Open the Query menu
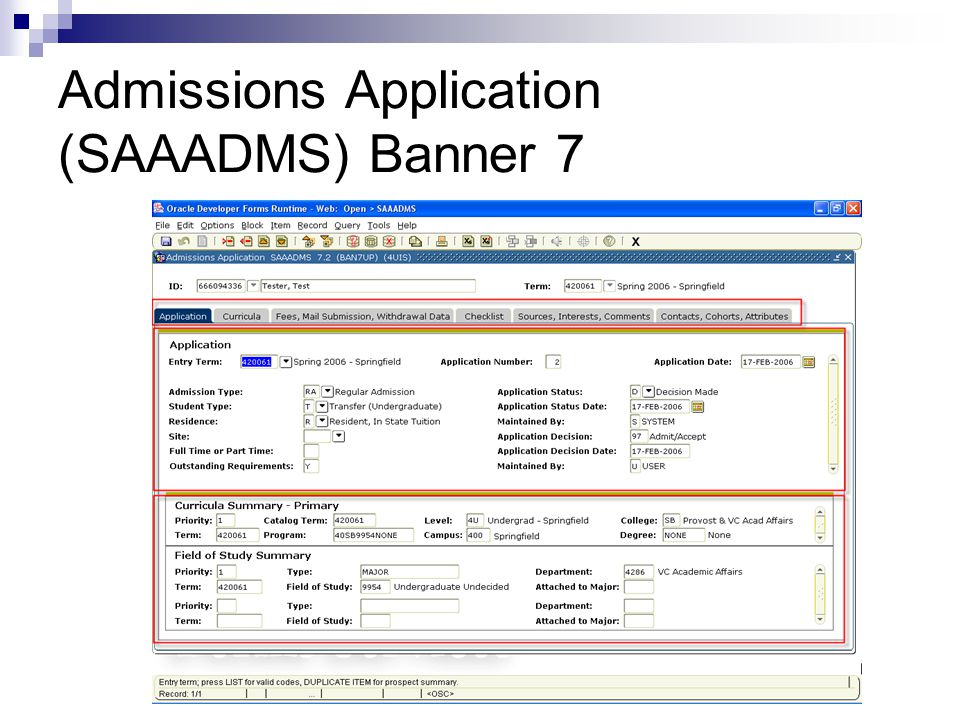 click(347, 225)
